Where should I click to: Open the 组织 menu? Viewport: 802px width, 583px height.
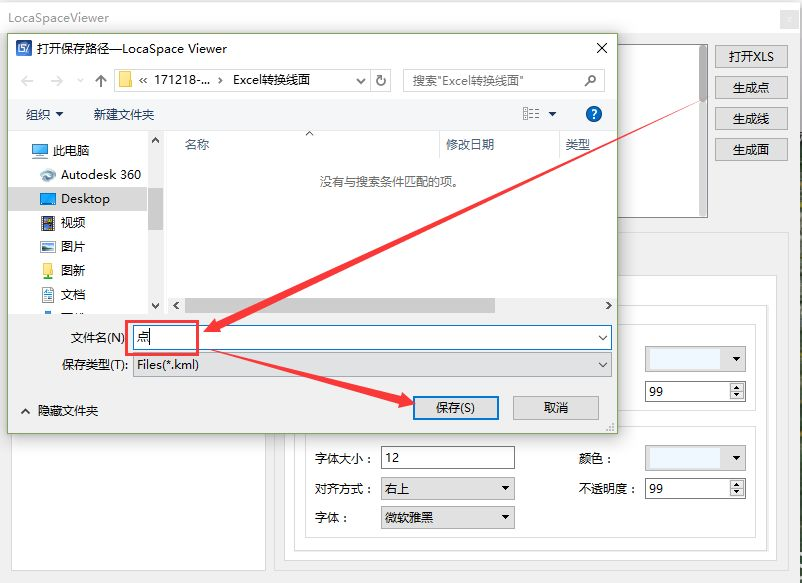[44, 114]
